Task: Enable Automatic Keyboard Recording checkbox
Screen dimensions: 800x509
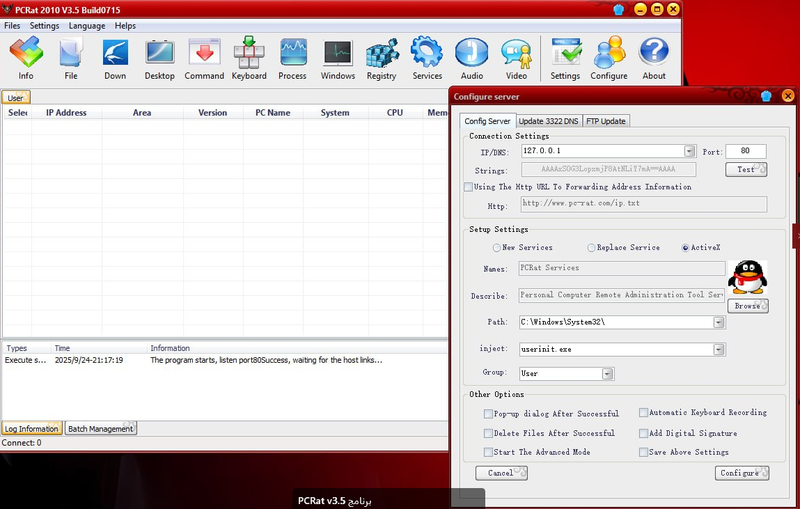Action: click(643, 413)
